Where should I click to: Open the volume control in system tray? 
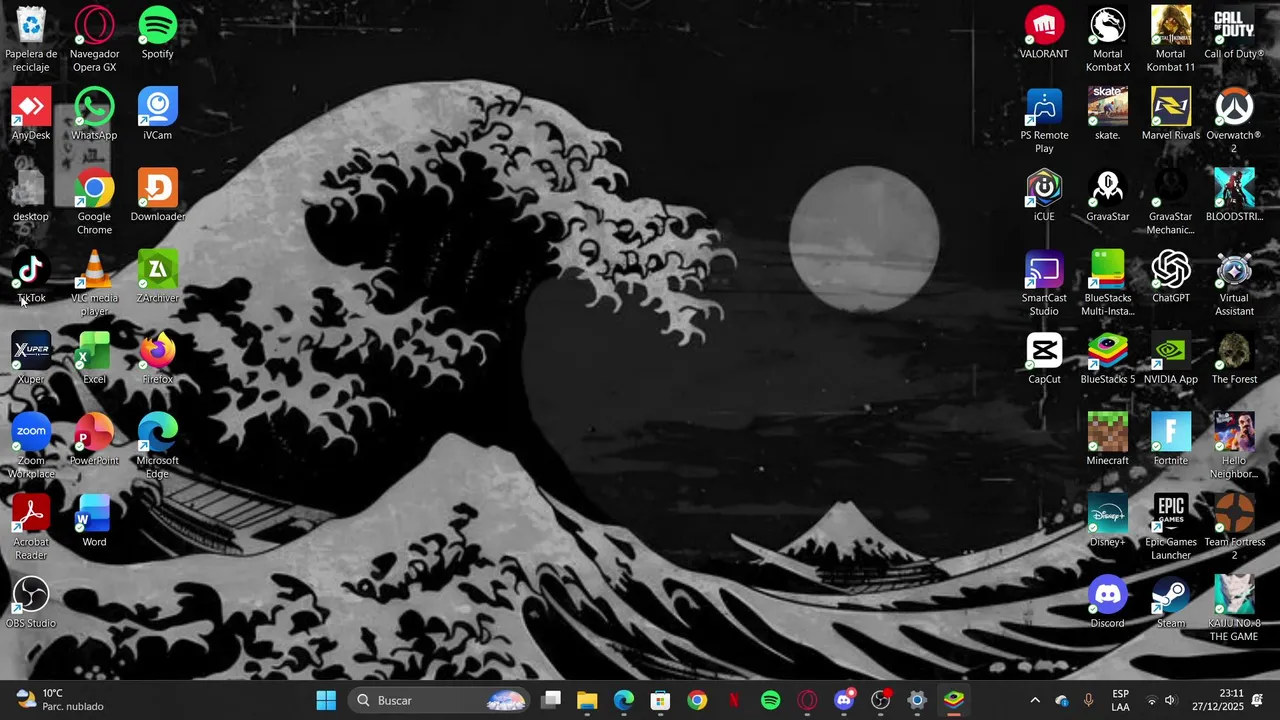coord(1170,700)
